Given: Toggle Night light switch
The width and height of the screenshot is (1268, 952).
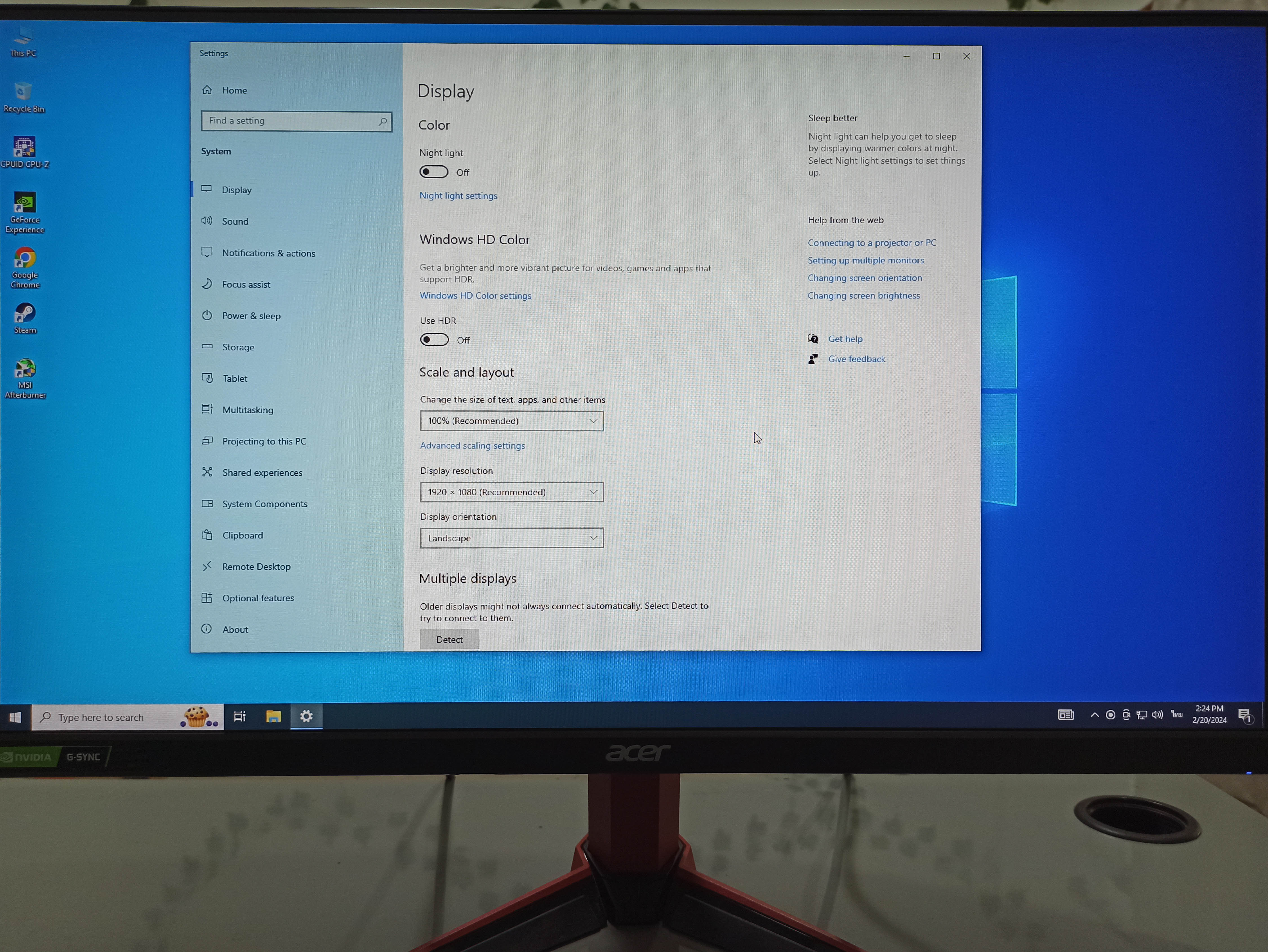Looking at the screenshot, I should click(433, 172).
